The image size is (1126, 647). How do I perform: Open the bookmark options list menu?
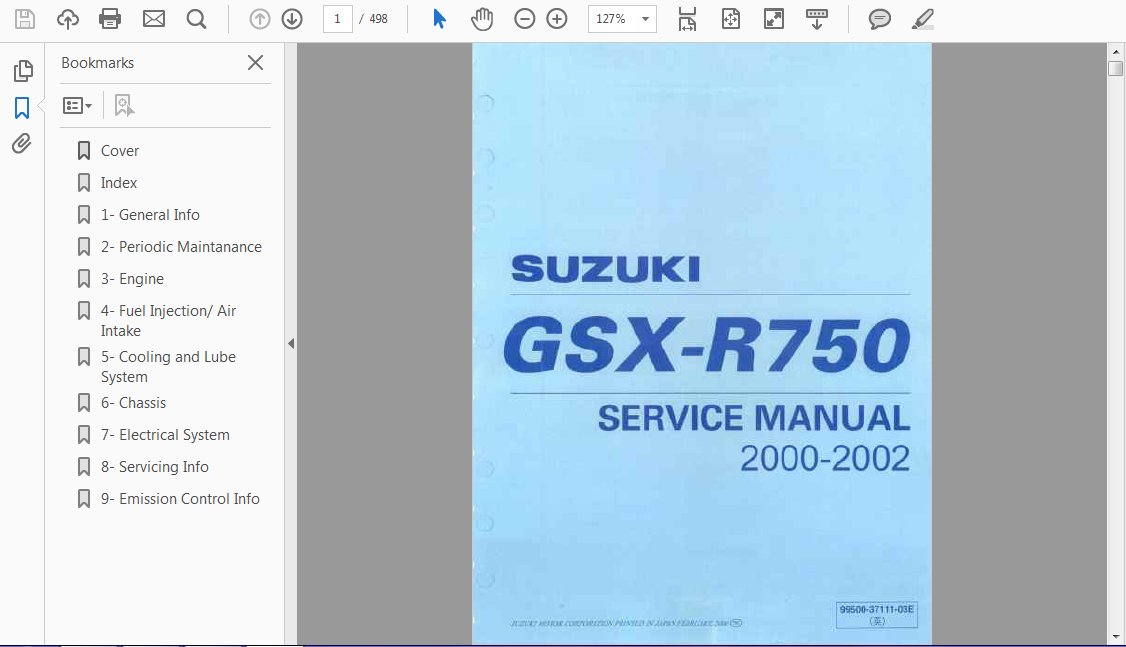(x=77, y=106)
